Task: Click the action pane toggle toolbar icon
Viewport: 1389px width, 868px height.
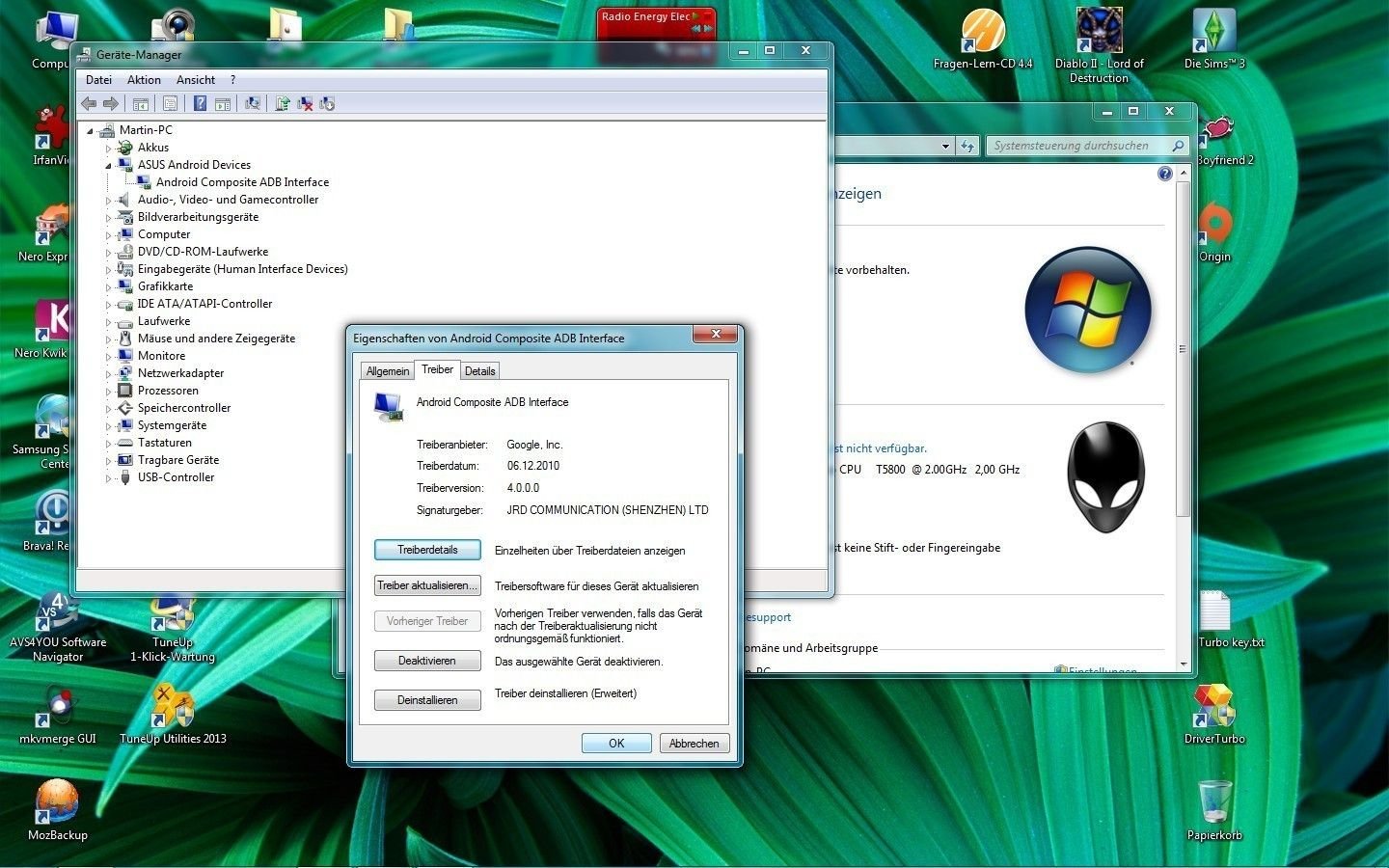Action: coord(222,103)
